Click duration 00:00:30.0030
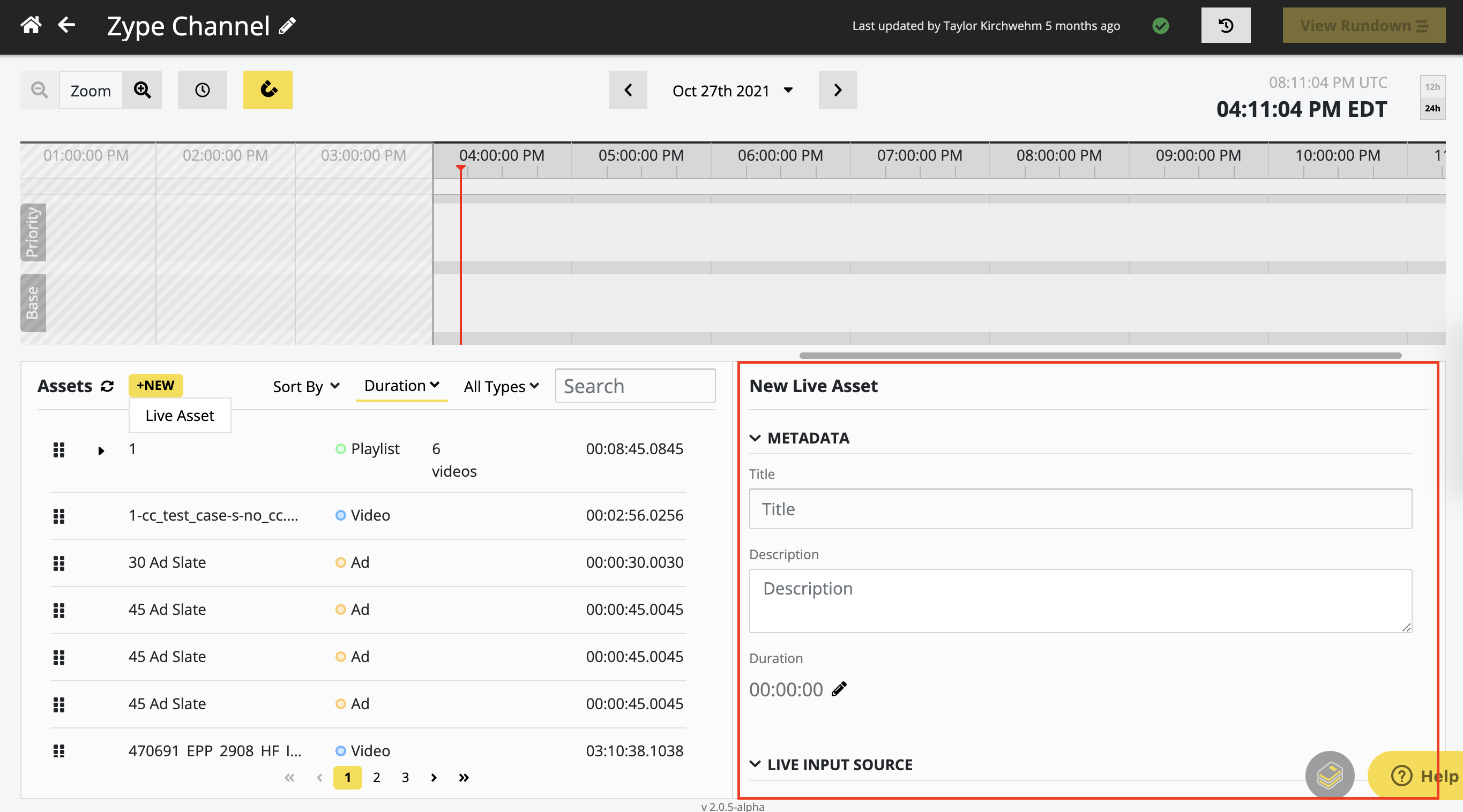 pyautogui.click(x=635, y=562)
